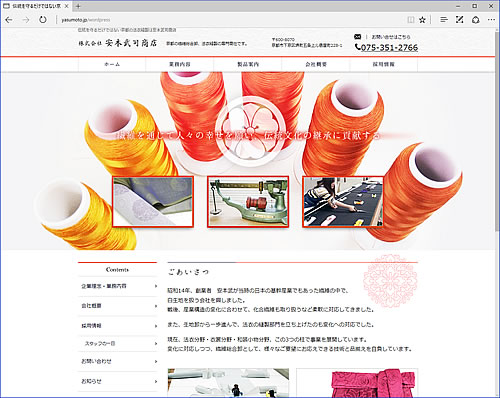Click the browser refresh icon
Screen dimensions: 500x398
[43, 20]
